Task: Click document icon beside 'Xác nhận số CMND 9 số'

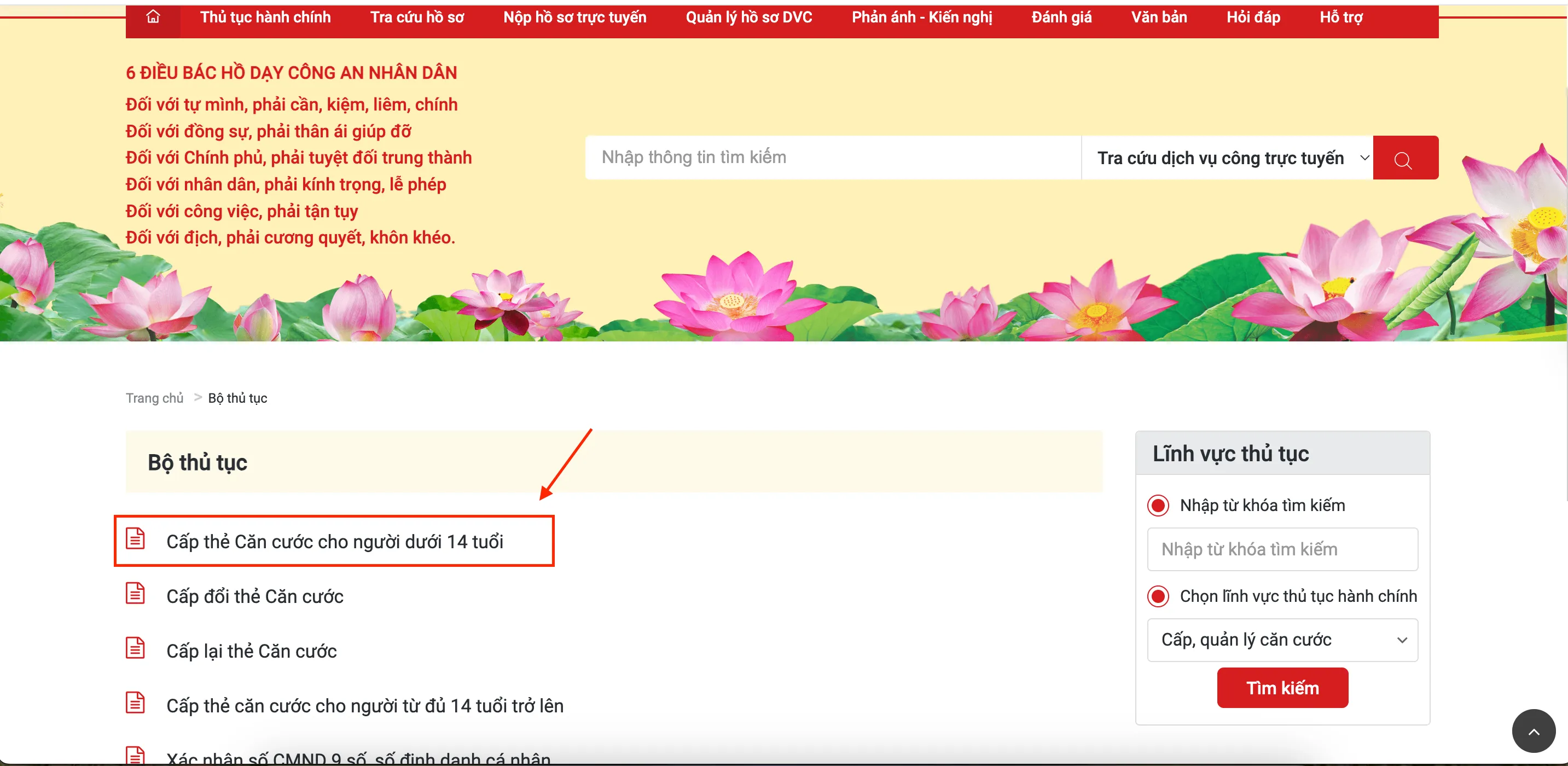Action: [135, 755]
